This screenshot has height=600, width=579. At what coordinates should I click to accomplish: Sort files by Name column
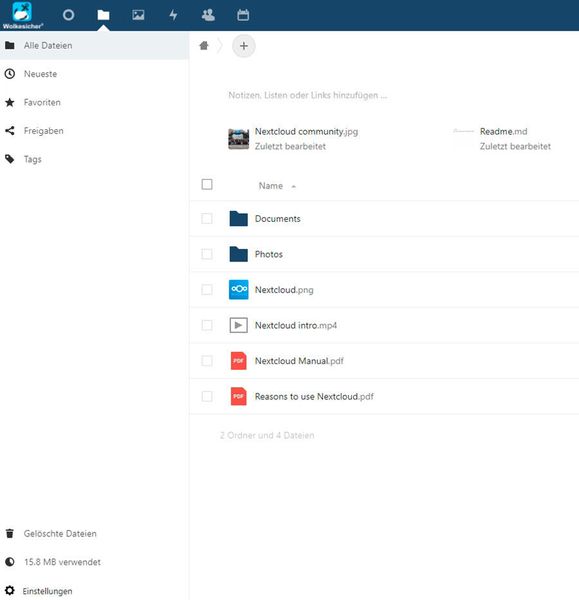(x=271, y=186)
